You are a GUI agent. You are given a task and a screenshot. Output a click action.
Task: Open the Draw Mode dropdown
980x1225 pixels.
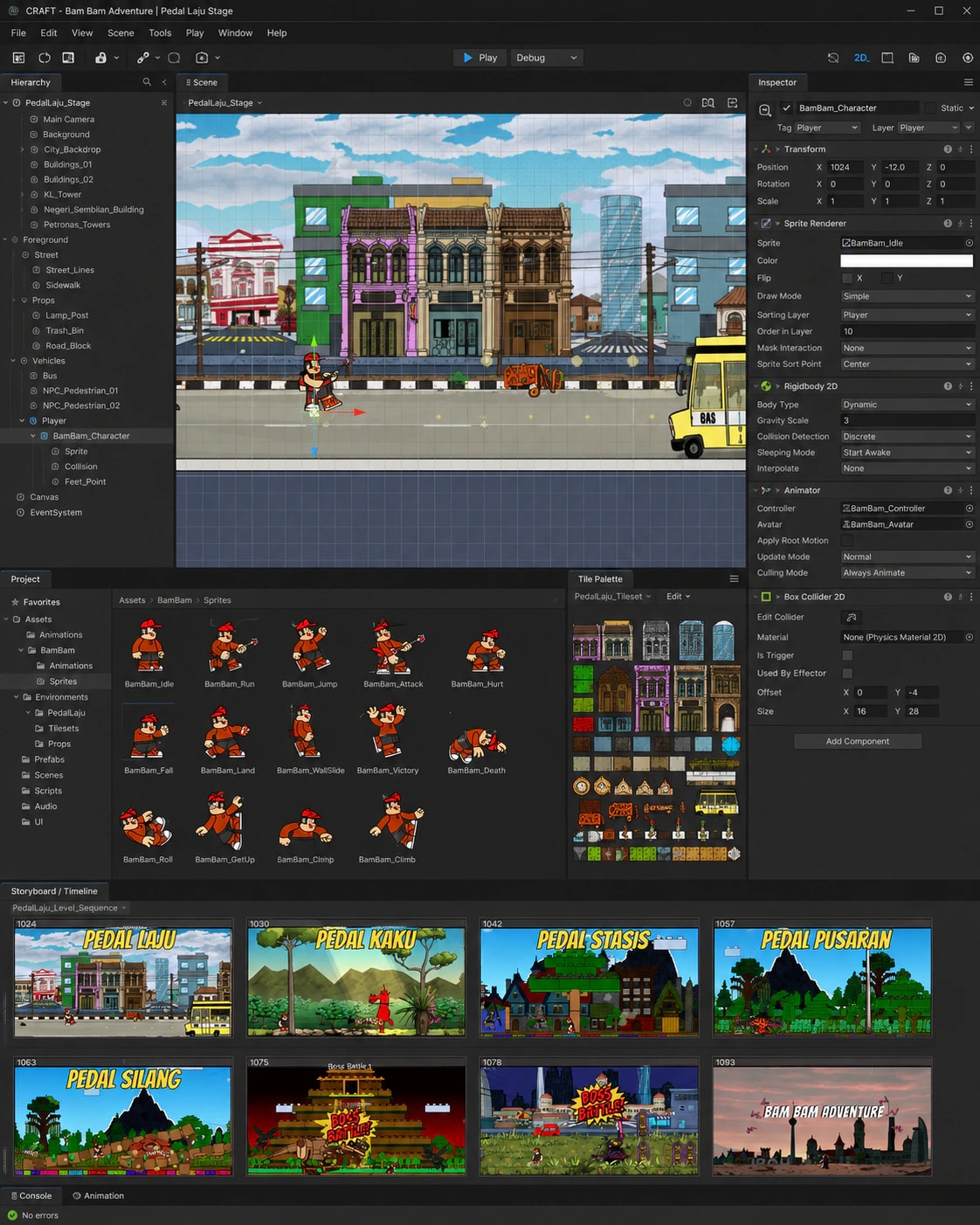[x=907, y=296]
